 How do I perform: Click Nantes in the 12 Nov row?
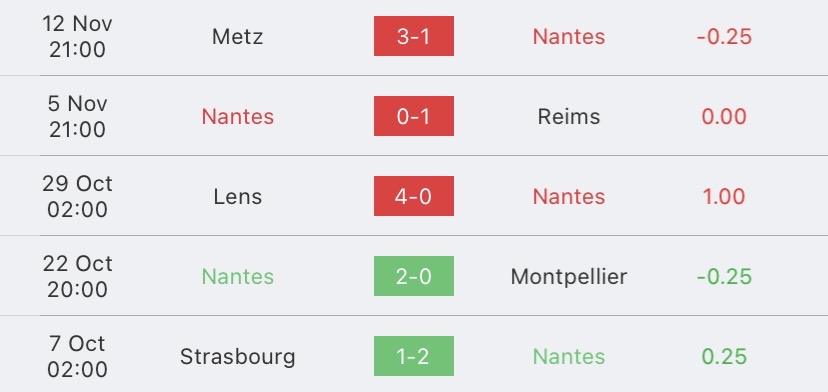pyautogui.click(x=569, y=36)
